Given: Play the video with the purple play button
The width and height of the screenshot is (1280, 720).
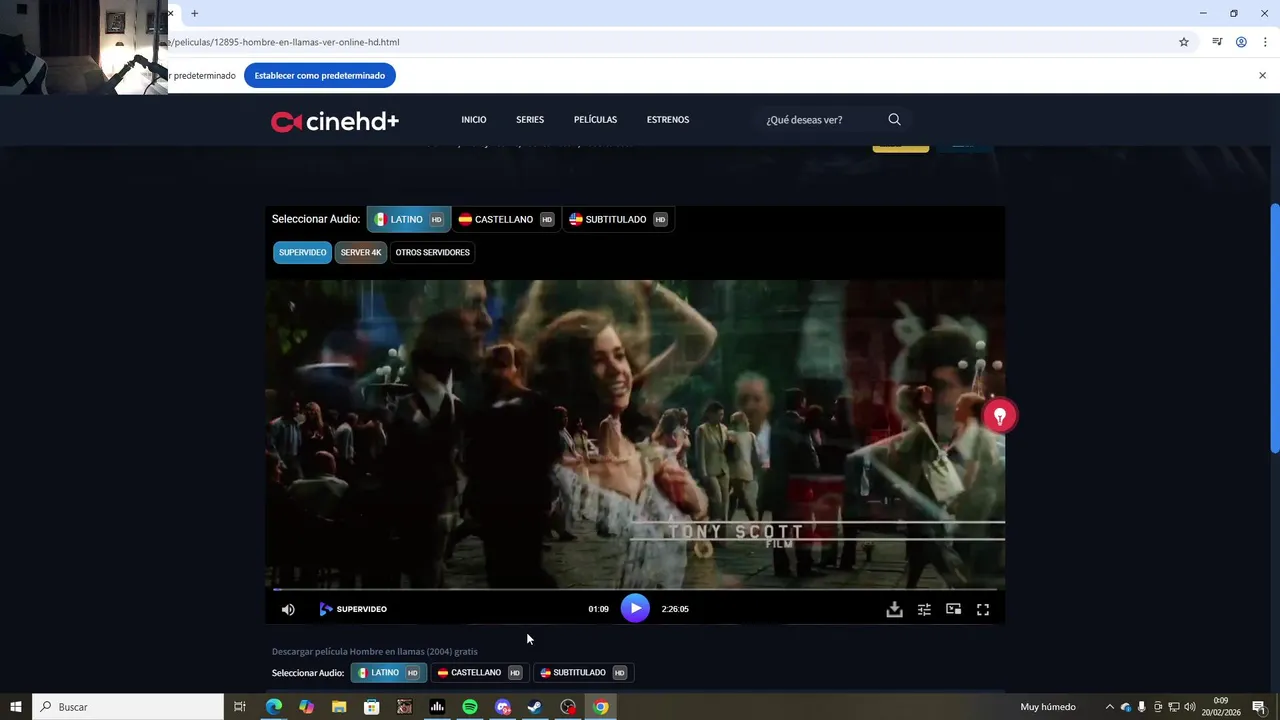Looking at the screenshot, I should [x=635, y=608].
